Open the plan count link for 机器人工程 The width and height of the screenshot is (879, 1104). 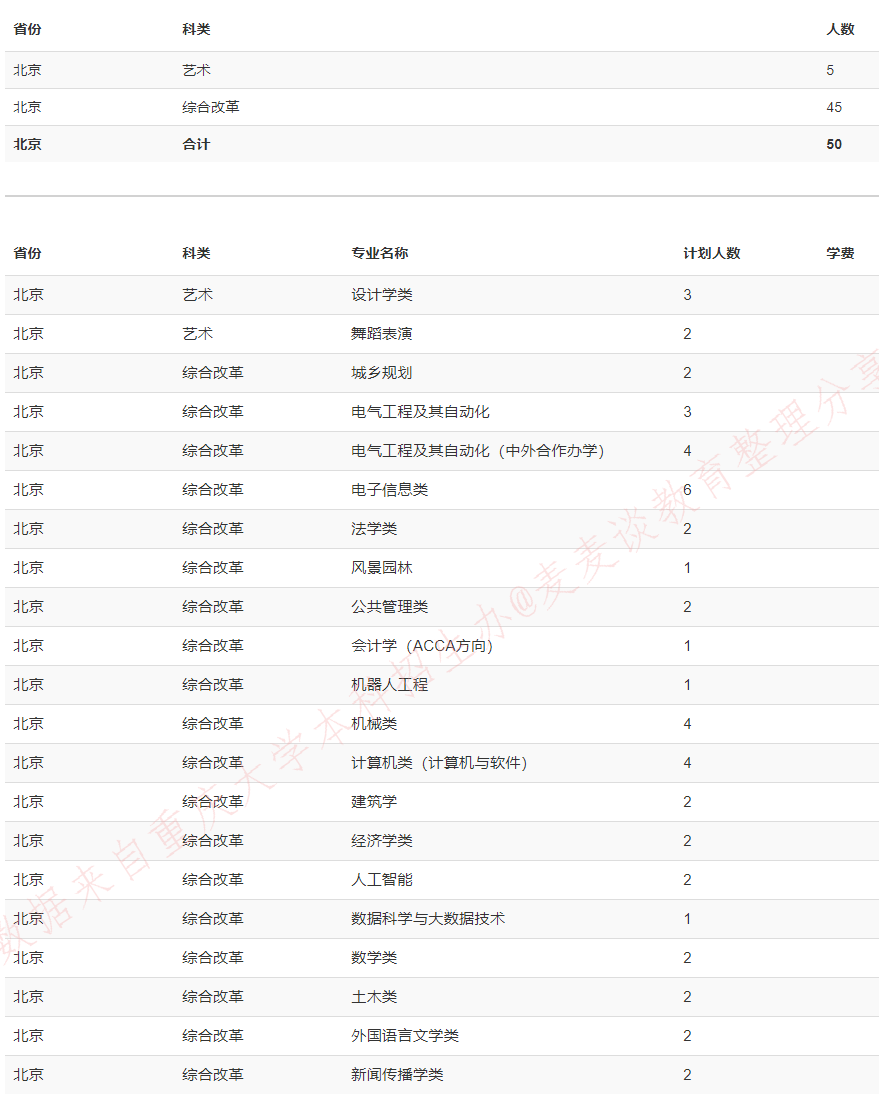coord(687,685)
